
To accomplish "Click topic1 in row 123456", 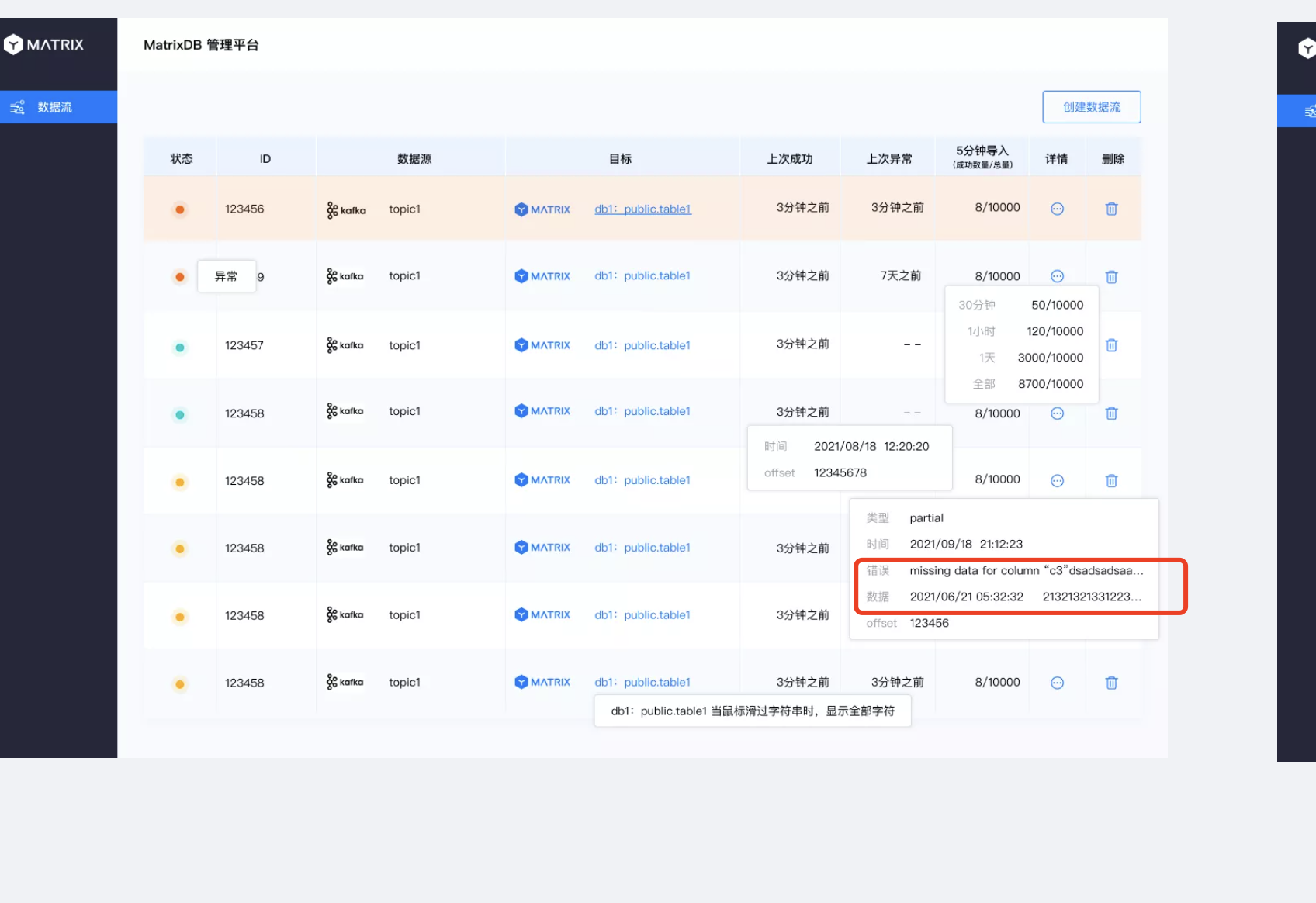I will point(404,209).
